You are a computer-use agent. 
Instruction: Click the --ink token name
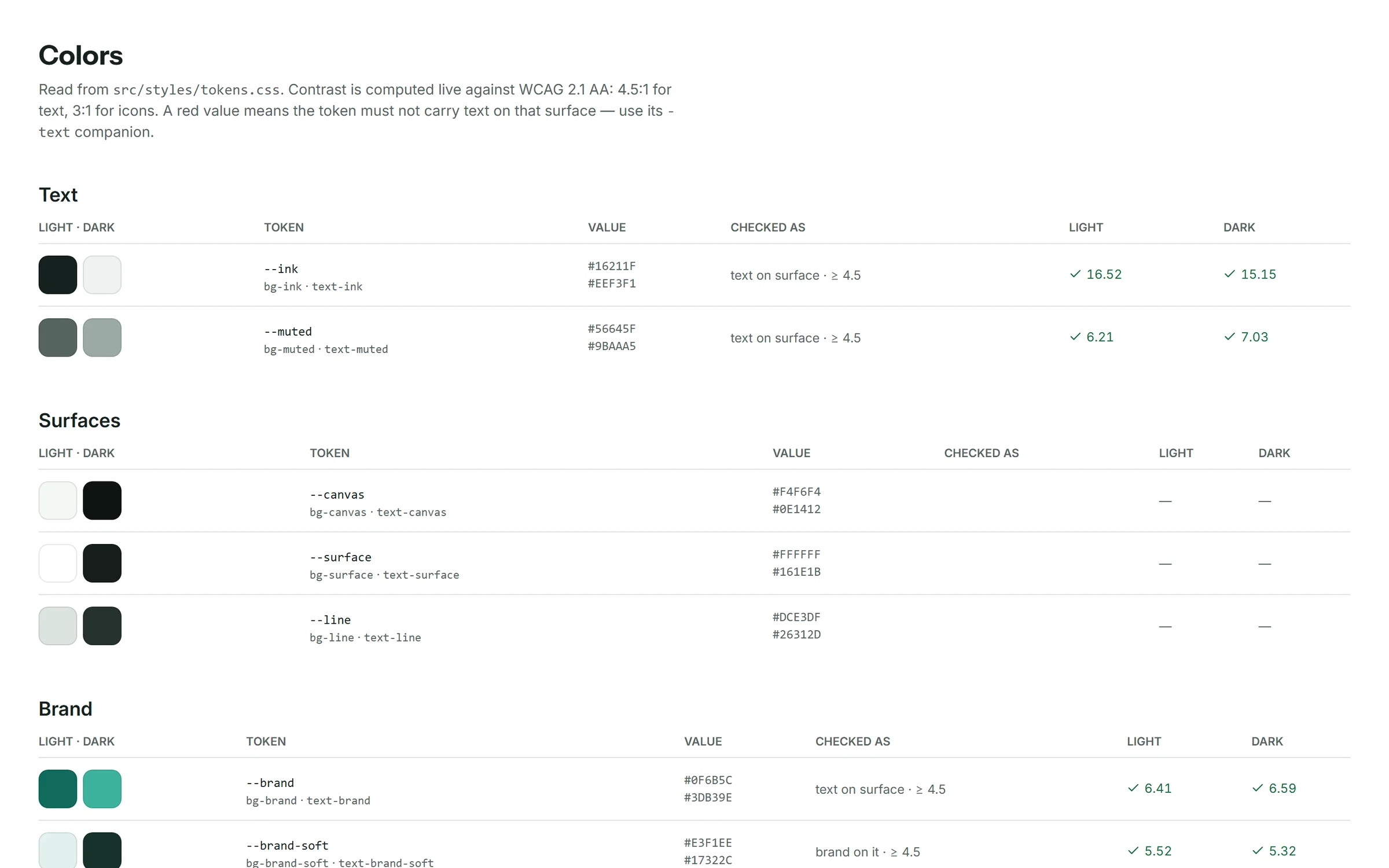(x=281, y=269)
